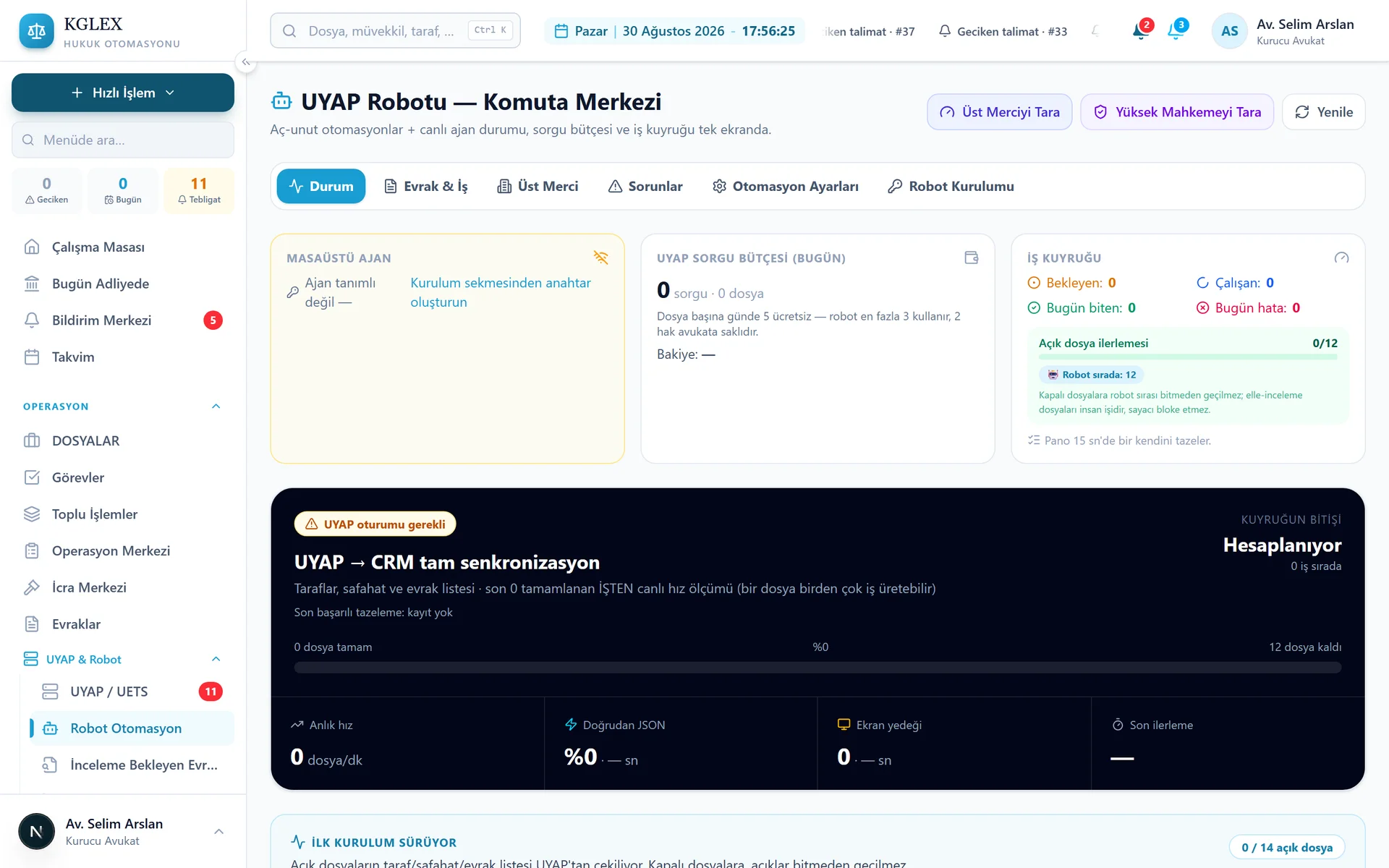This screenshot has height=868, width=1389.
Task: Open the Hızlı İşlem dropdown
Action: pyautogui.click(x=123, y=93)
